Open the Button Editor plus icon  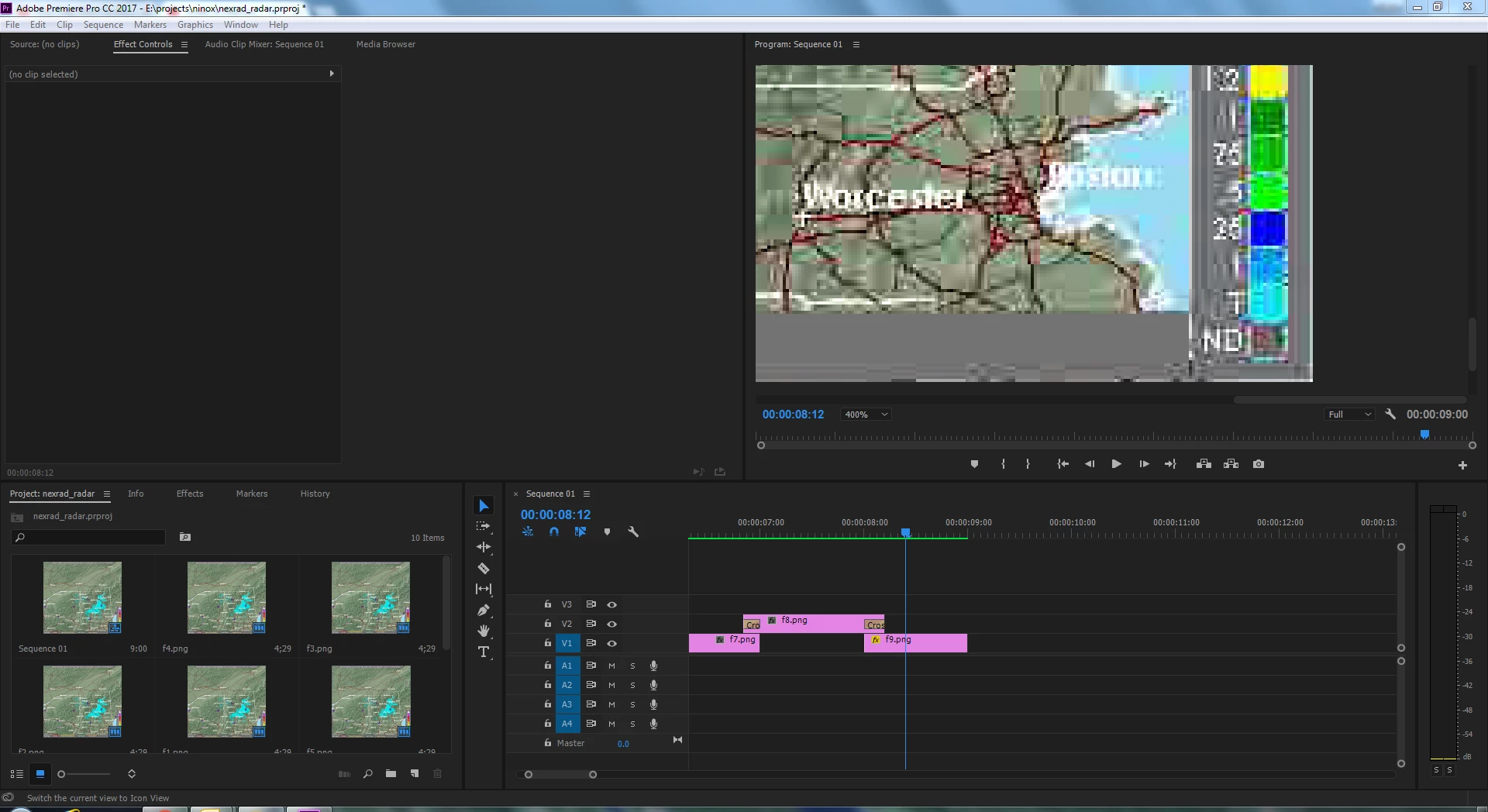click(1462, 466)
